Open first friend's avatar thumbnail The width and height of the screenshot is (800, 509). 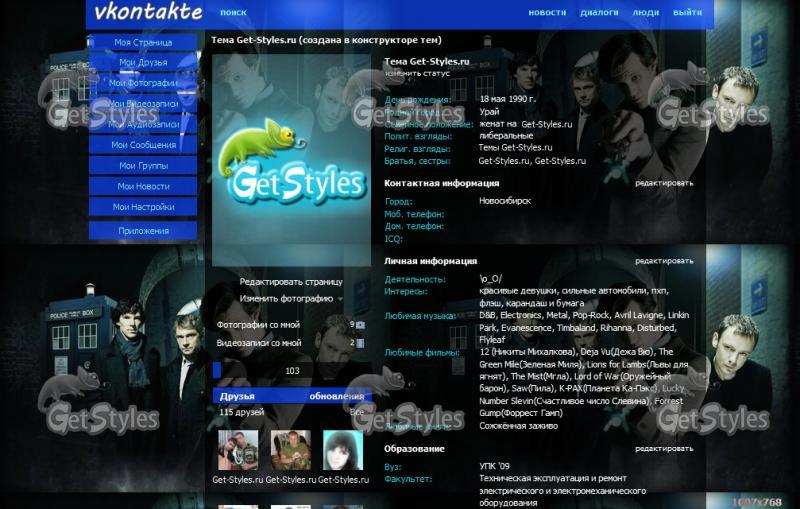[x=238, y=451]
